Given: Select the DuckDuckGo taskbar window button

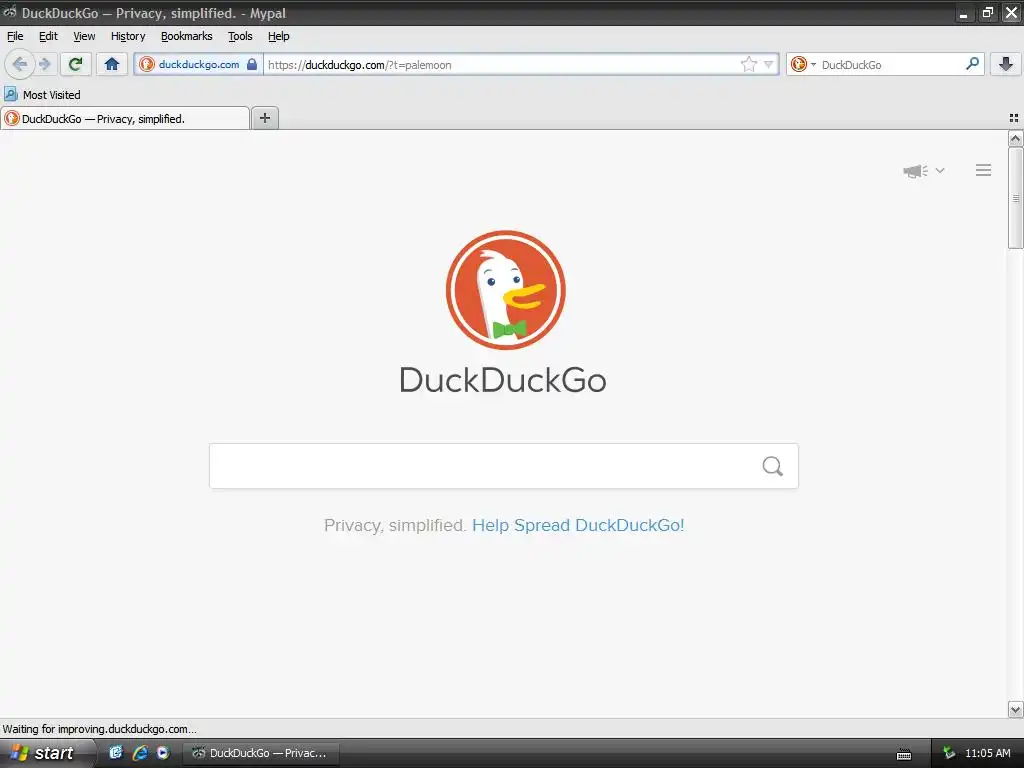Looking at the screenshot, I should point(260,753).
